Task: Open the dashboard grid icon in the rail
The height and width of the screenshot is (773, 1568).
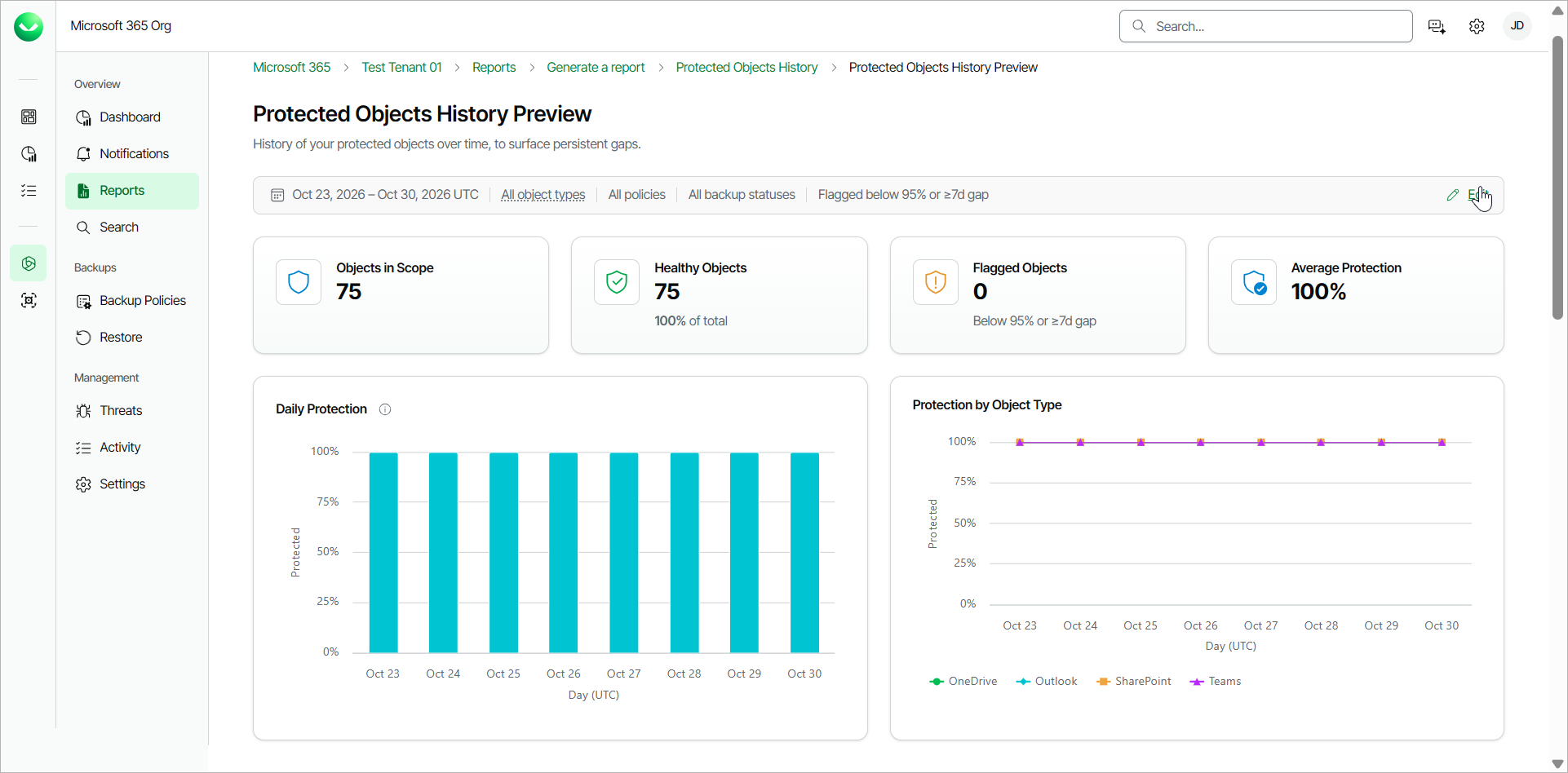Action: click(29, 117)
